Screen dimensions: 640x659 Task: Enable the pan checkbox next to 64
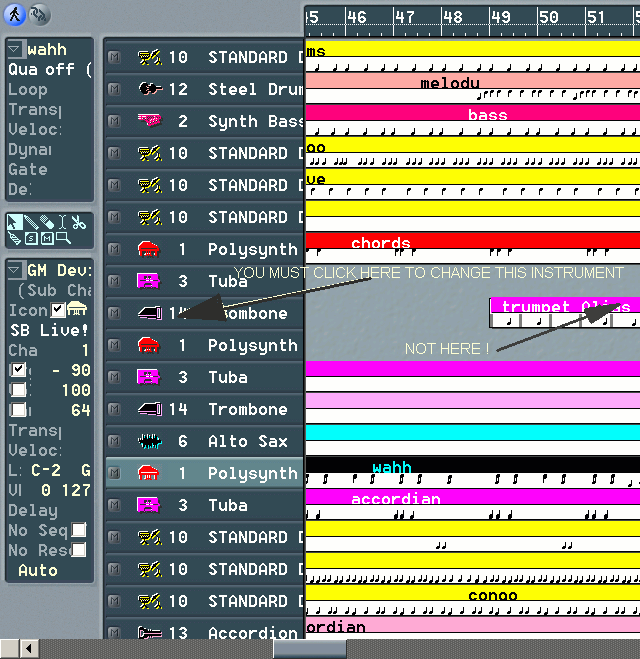(x=18, y=409)
